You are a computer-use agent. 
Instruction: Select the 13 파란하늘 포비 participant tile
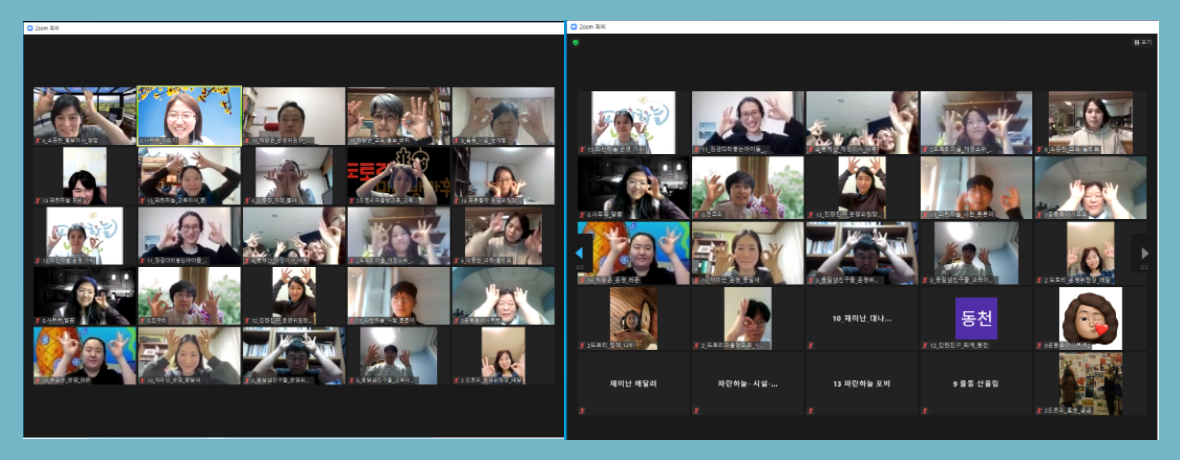point(862,383)
